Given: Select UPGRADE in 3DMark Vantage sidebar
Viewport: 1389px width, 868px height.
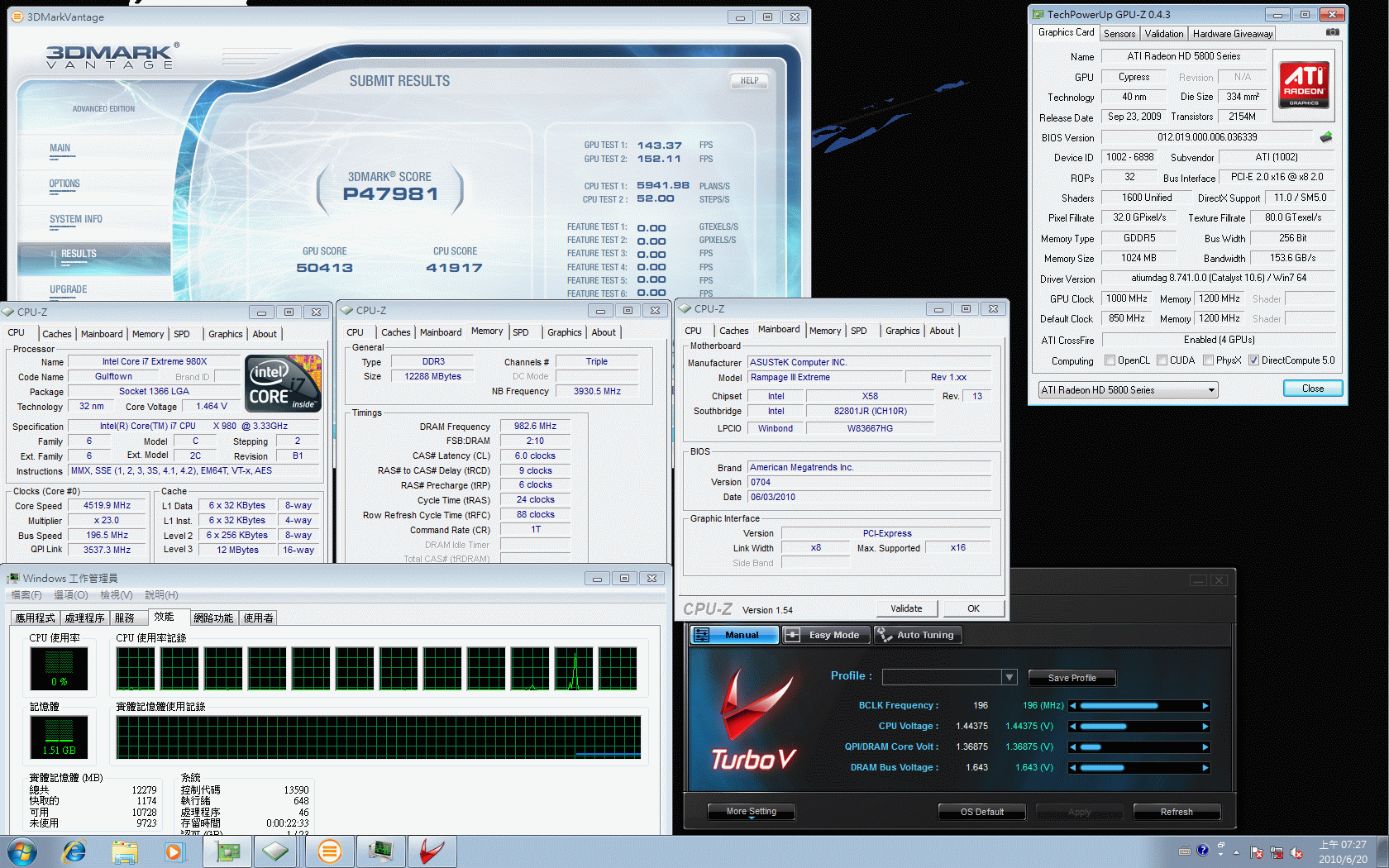Looking at the screenshot, I should [x=68, y=289].
